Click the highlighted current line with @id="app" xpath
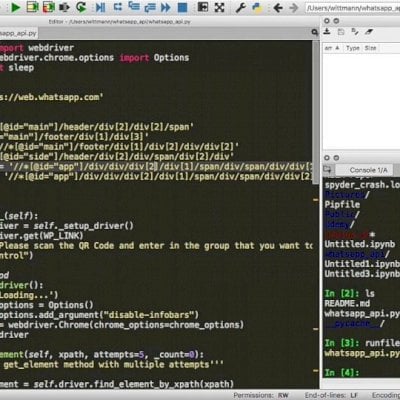This screenshot has height=400, width=400. click(156, 166)
